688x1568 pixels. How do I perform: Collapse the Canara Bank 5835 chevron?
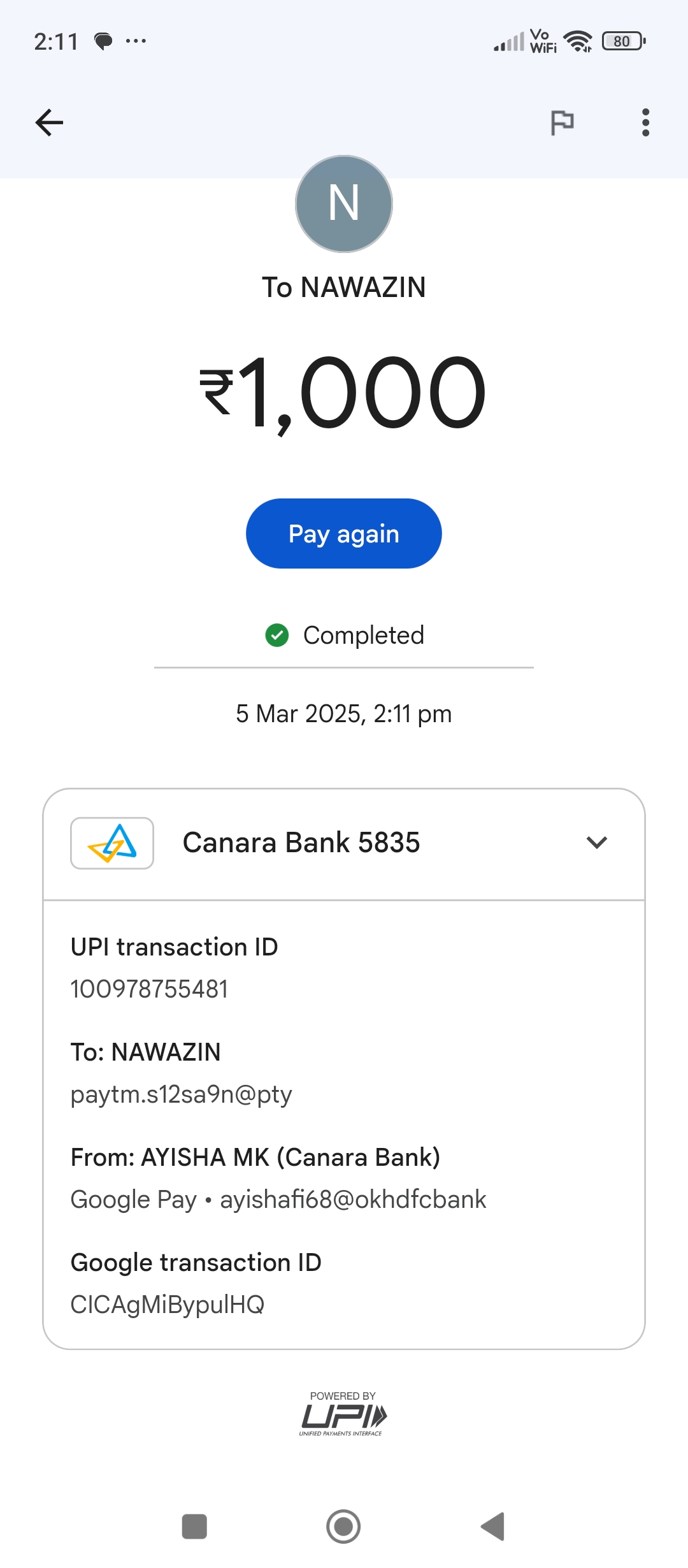[x=596, y=843]
